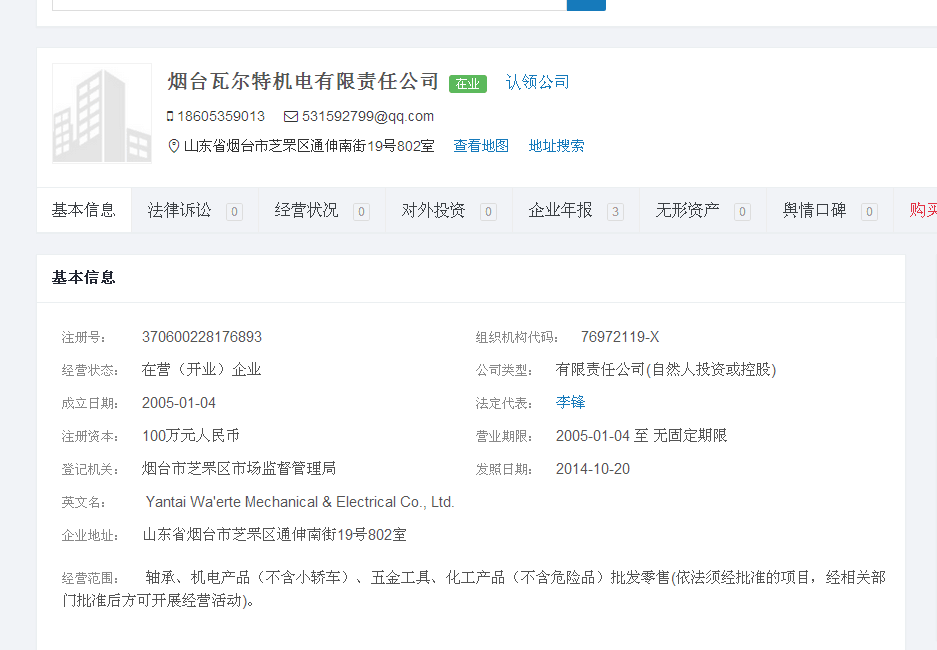Open the 查看地图 map link
The height and width of the screenshot is (650, 937).
pyautogui.click(x=481, y=146)
